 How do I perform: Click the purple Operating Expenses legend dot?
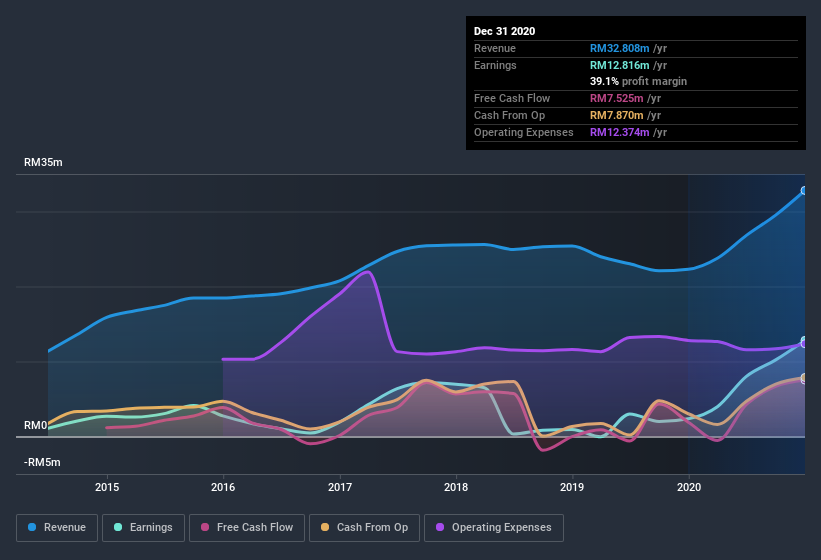[x=441, y=527]
